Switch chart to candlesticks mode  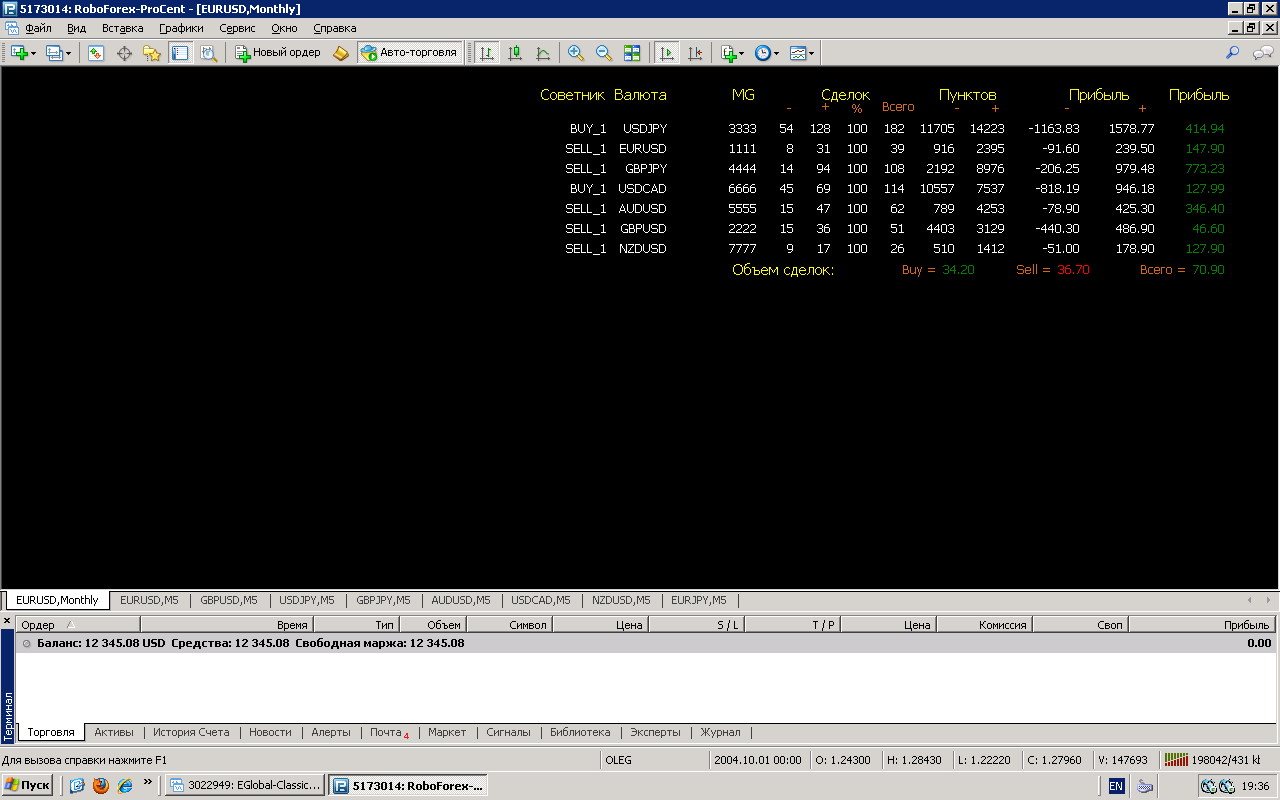[x=515, y=53]
